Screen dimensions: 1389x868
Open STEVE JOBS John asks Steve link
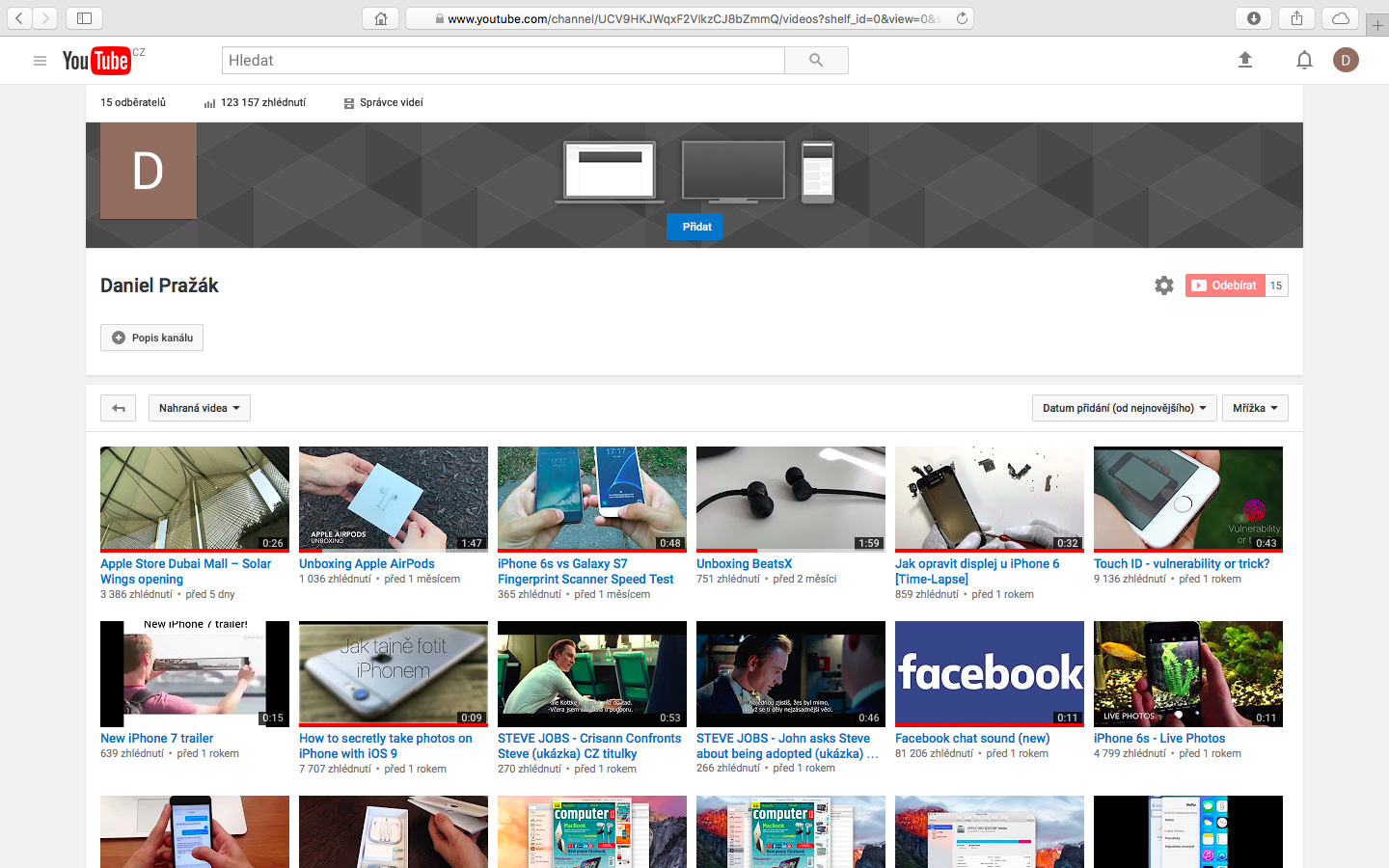(x=787, y=746)
